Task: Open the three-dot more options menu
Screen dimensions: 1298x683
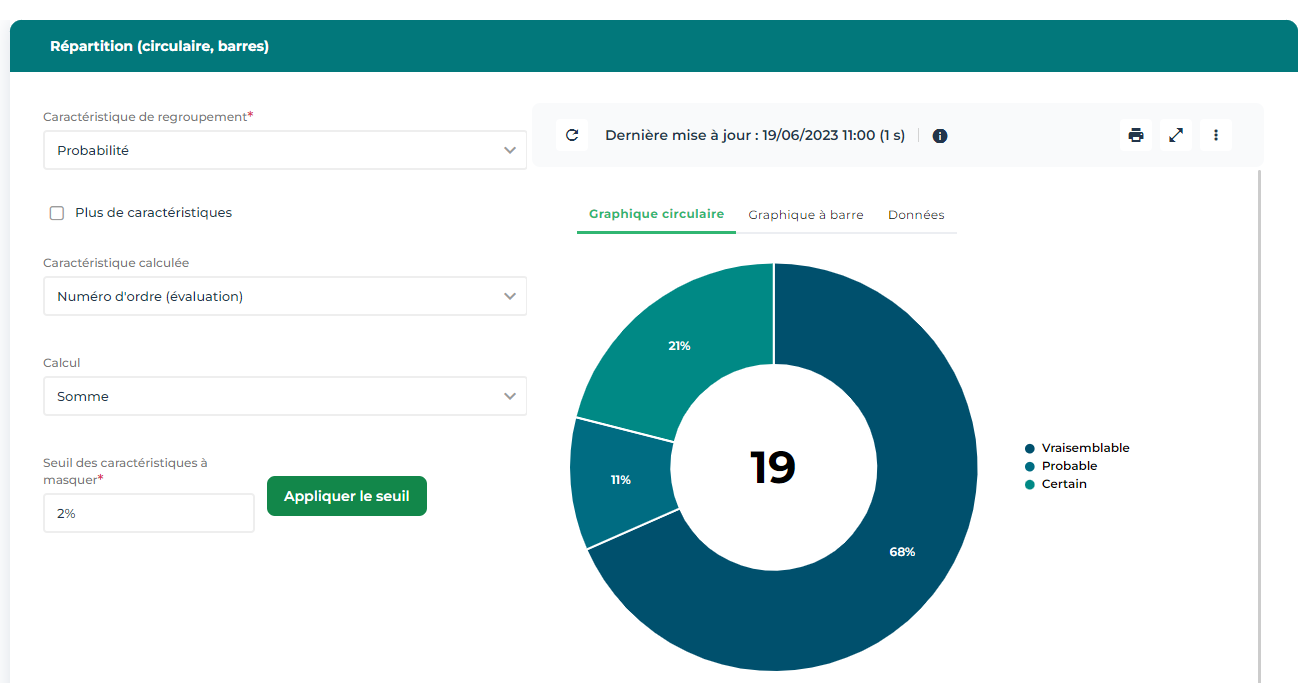Action: coord(1216,135)
